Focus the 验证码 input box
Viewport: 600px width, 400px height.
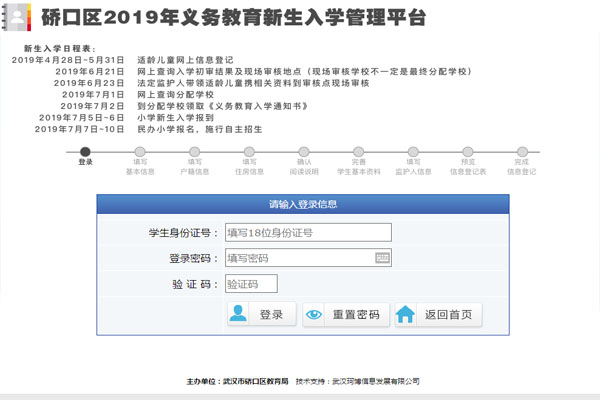click(x=250, y=284)
